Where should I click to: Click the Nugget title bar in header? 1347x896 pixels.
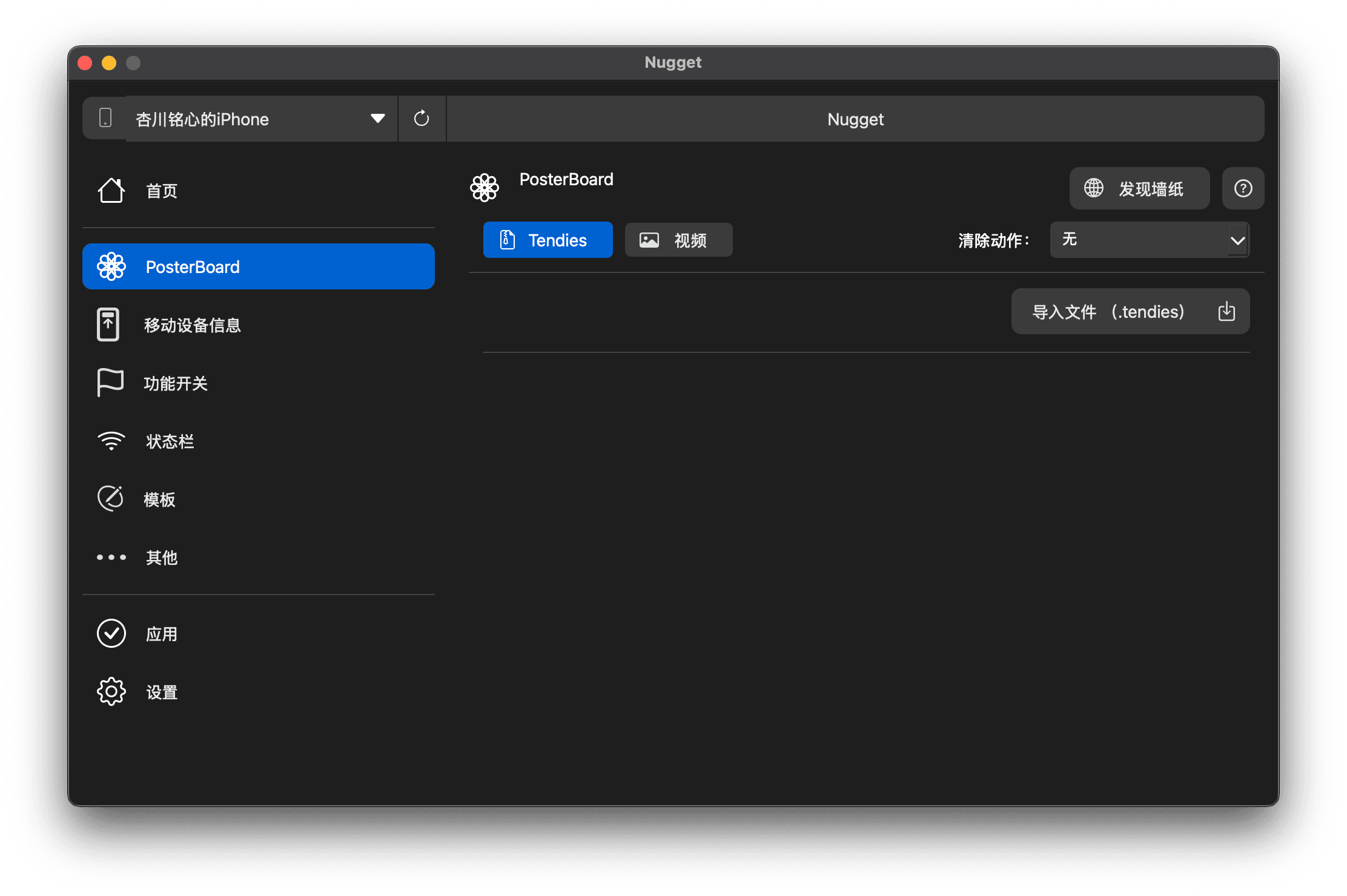[x=855, y=119]
